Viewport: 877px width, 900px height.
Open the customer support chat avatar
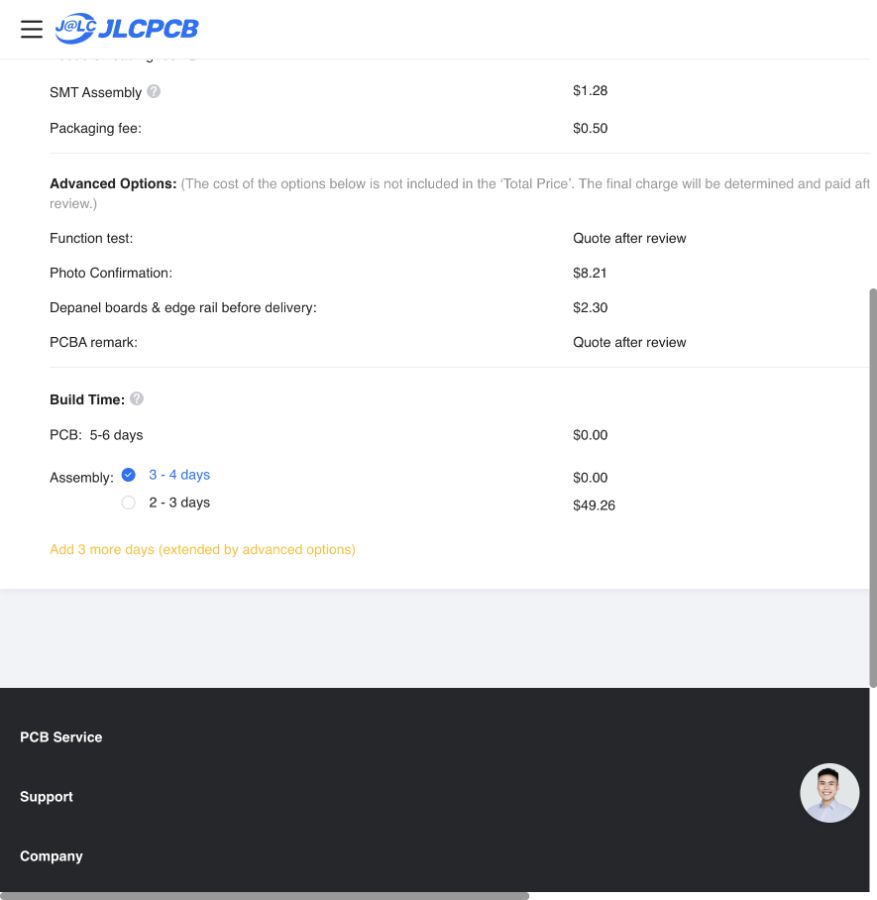click(x=829, y=793)
